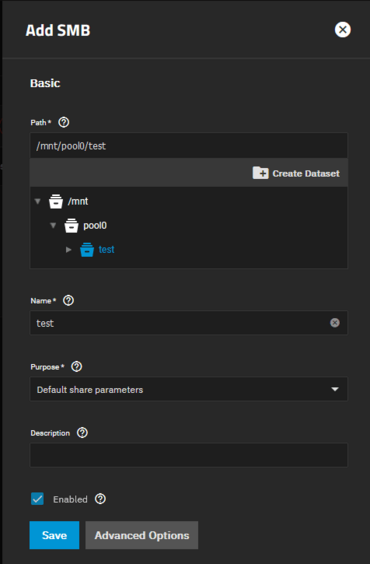This screenshot has height=564, width=370.
Task: Close the Add SMB panel
Action: point(343,29)
